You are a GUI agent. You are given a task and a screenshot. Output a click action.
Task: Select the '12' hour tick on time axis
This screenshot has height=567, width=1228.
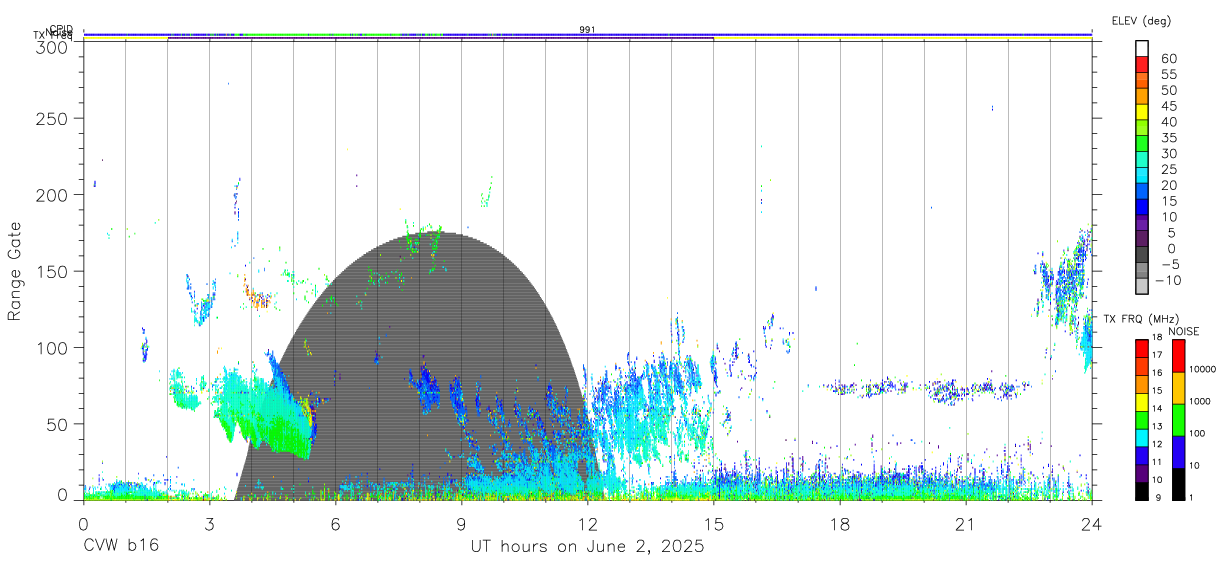pos(588,524)
